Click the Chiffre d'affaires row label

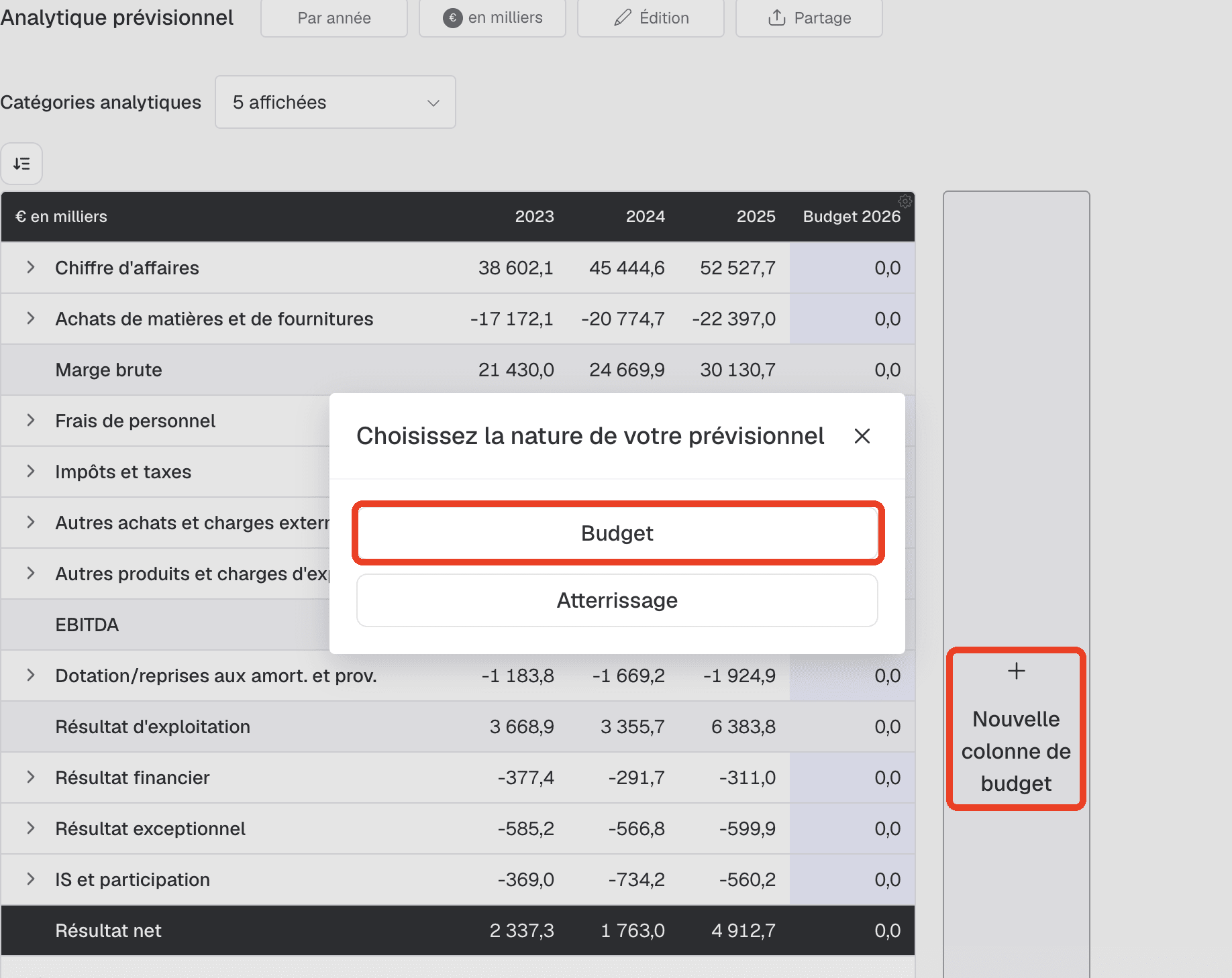[x=127, y=268]
